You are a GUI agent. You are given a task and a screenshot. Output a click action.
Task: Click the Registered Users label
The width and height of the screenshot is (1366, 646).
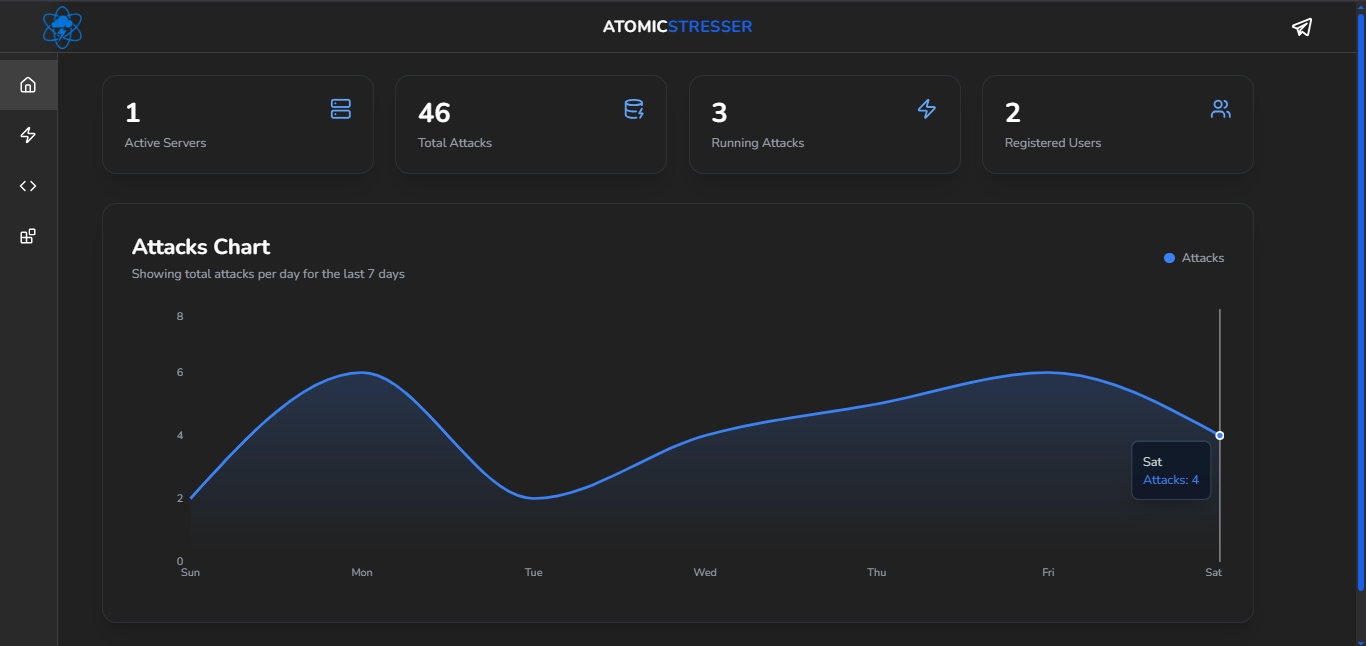pos(1053,143)
